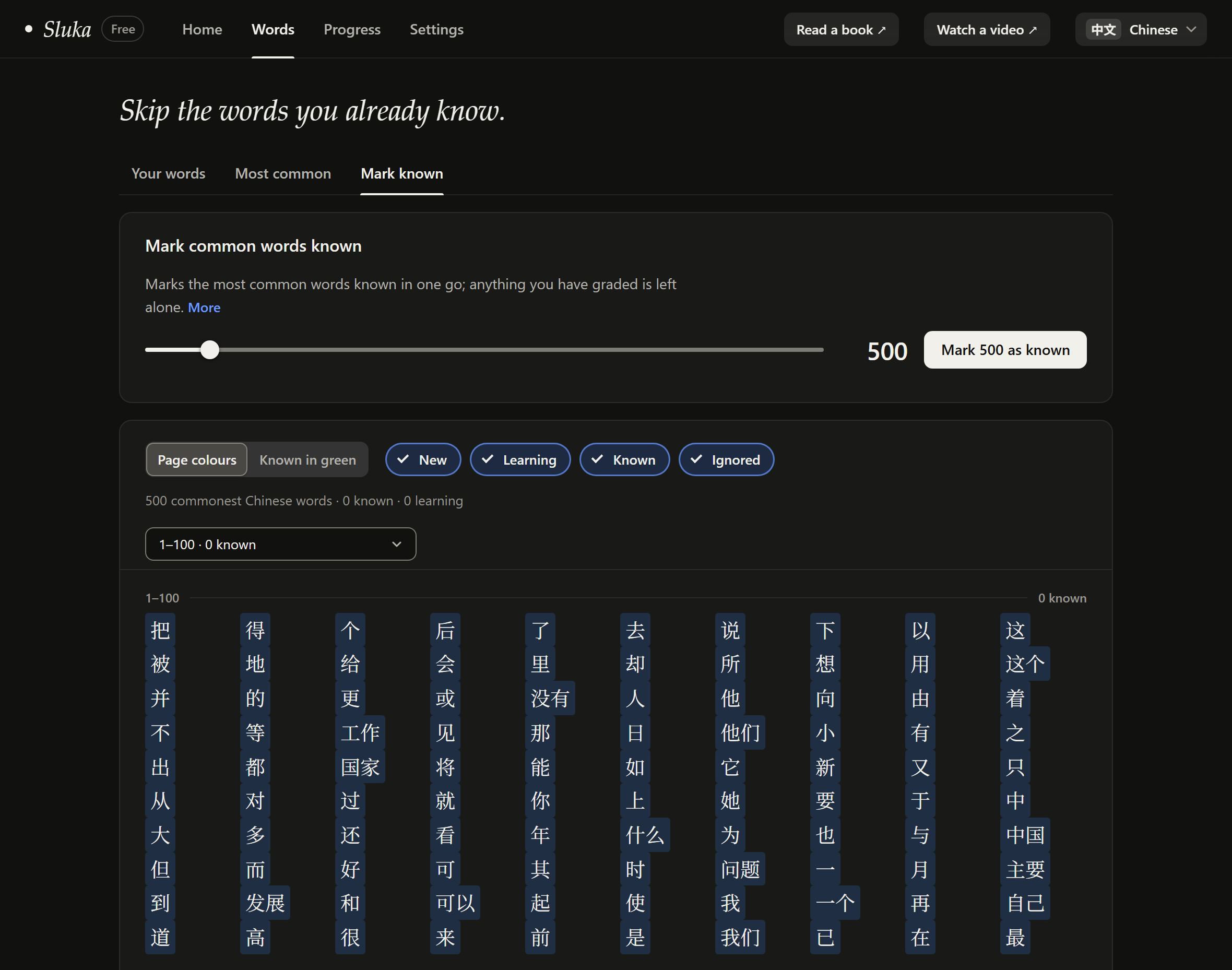This screenshot has width=1232, height=970.
Task: Click the word 主要
Action: (x=1025, y=869)
